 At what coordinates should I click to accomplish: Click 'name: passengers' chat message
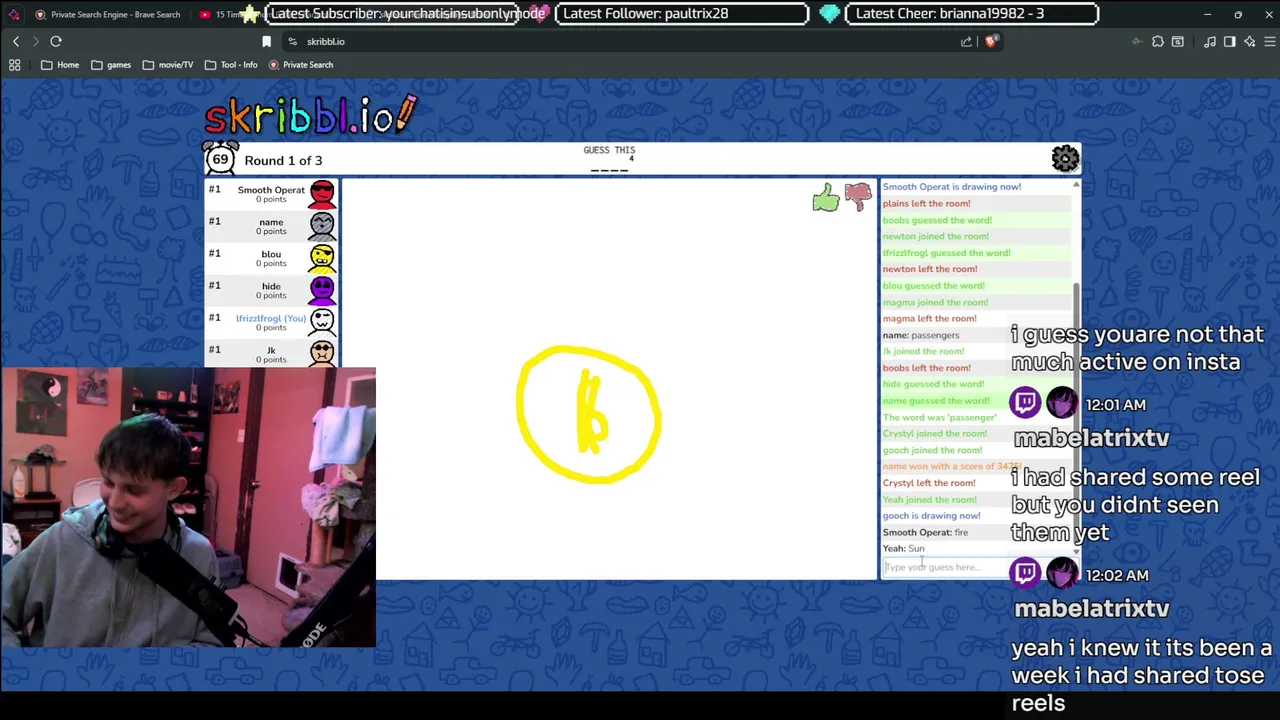pyautogui.click(x=920, y=335)
